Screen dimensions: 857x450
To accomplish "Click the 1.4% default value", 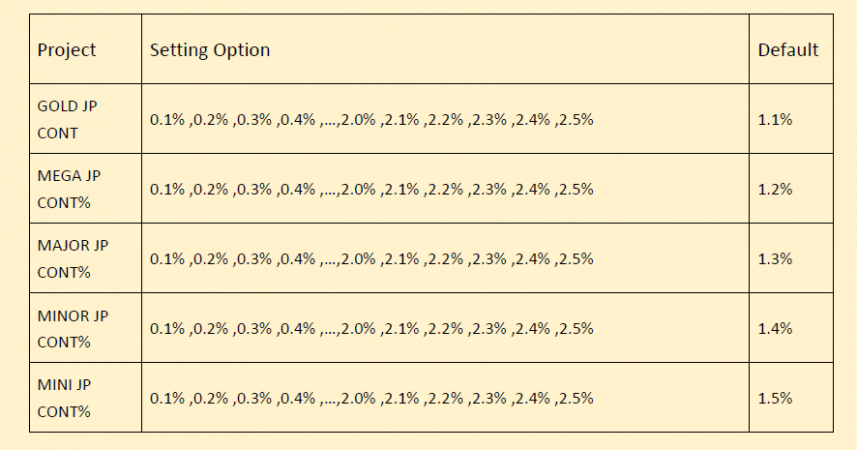I will [775, 328].
